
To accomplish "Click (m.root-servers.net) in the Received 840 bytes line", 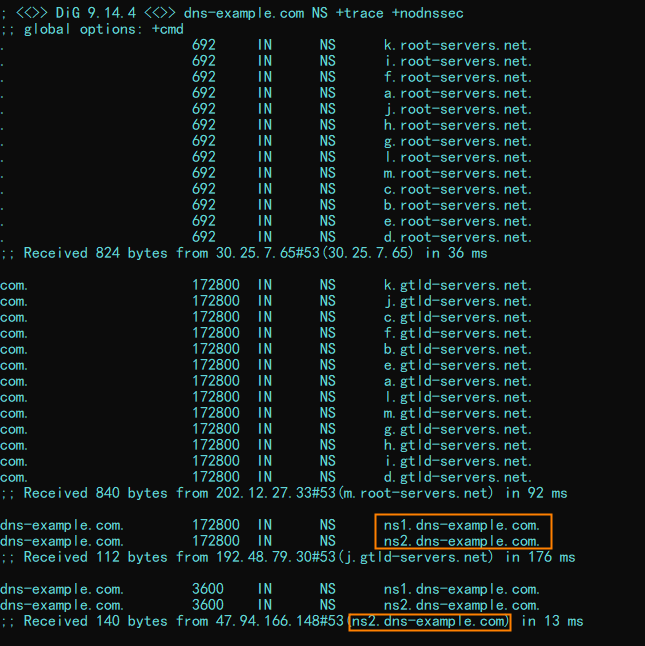I will 416,493.
